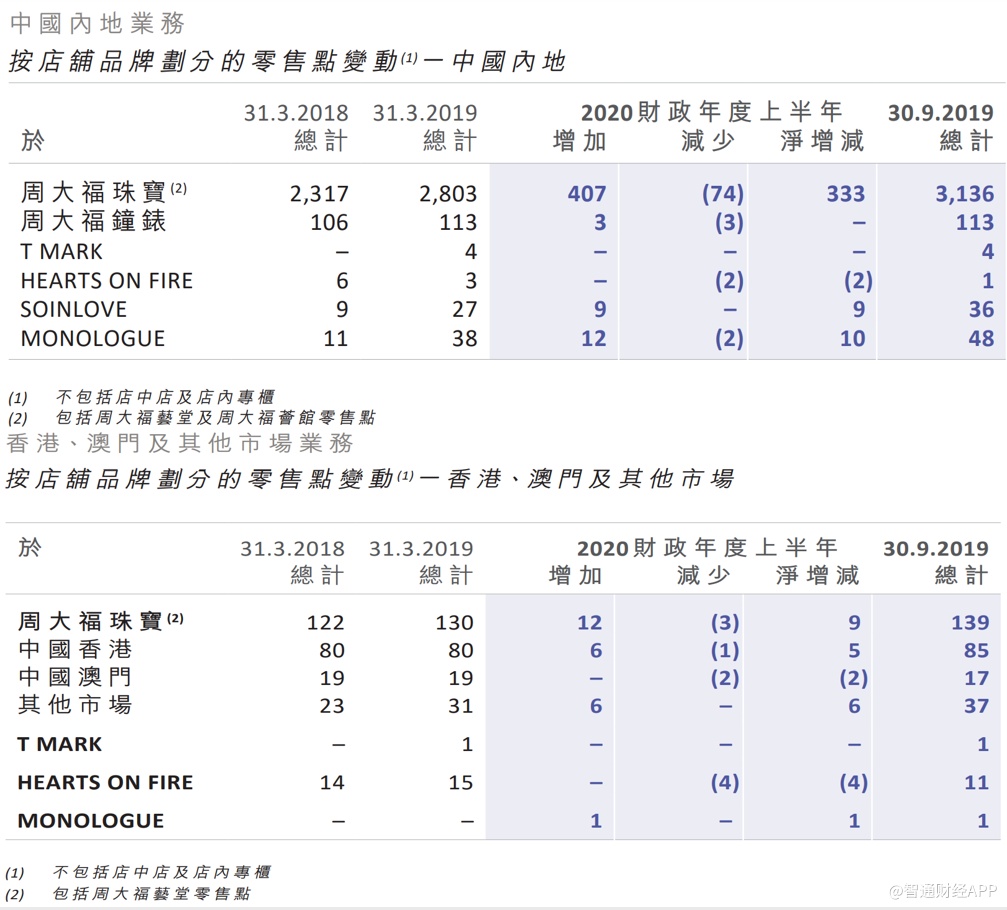Viewport: 1007px width, 910px height.
Task: Click value 31 in 其他市場 row
Action: [460, 706]
